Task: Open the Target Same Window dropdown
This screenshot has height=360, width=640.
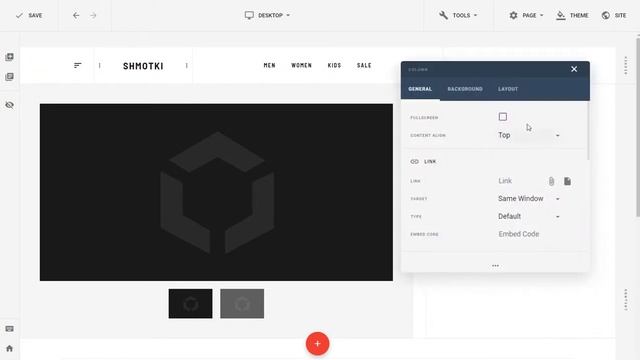Action: pyautogui.click(x=529, y=199)
